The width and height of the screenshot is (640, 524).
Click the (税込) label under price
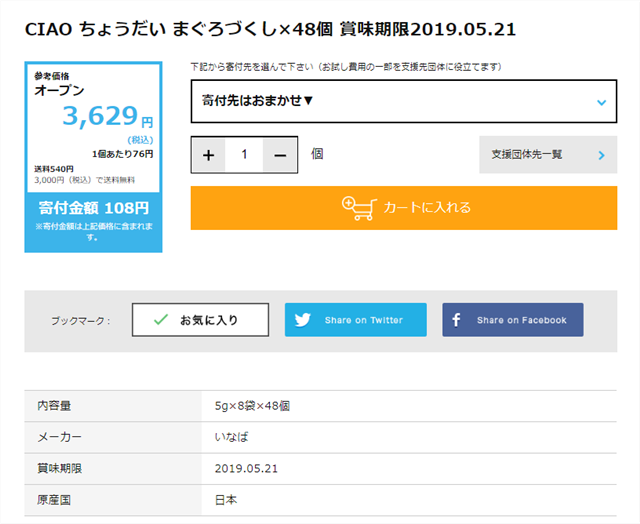[x=140, y=140]
